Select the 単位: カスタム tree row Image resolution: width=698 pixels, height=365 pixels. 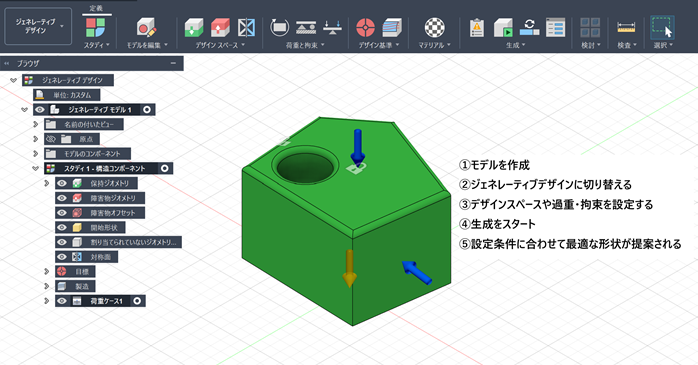pos(66,95)
